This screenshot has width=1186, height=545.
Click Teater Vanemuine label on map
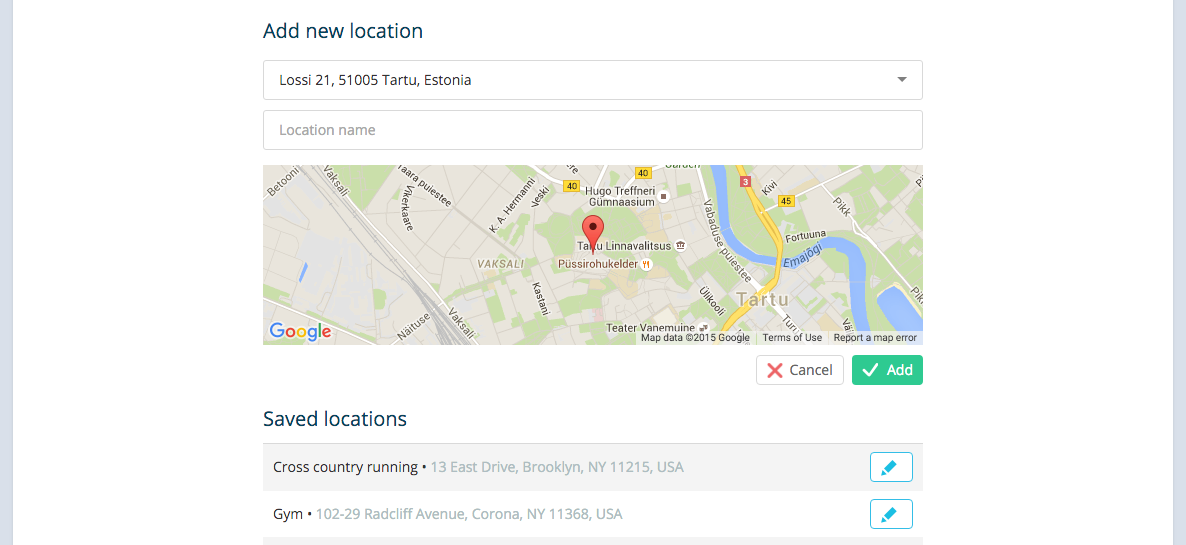coord(650,328)
